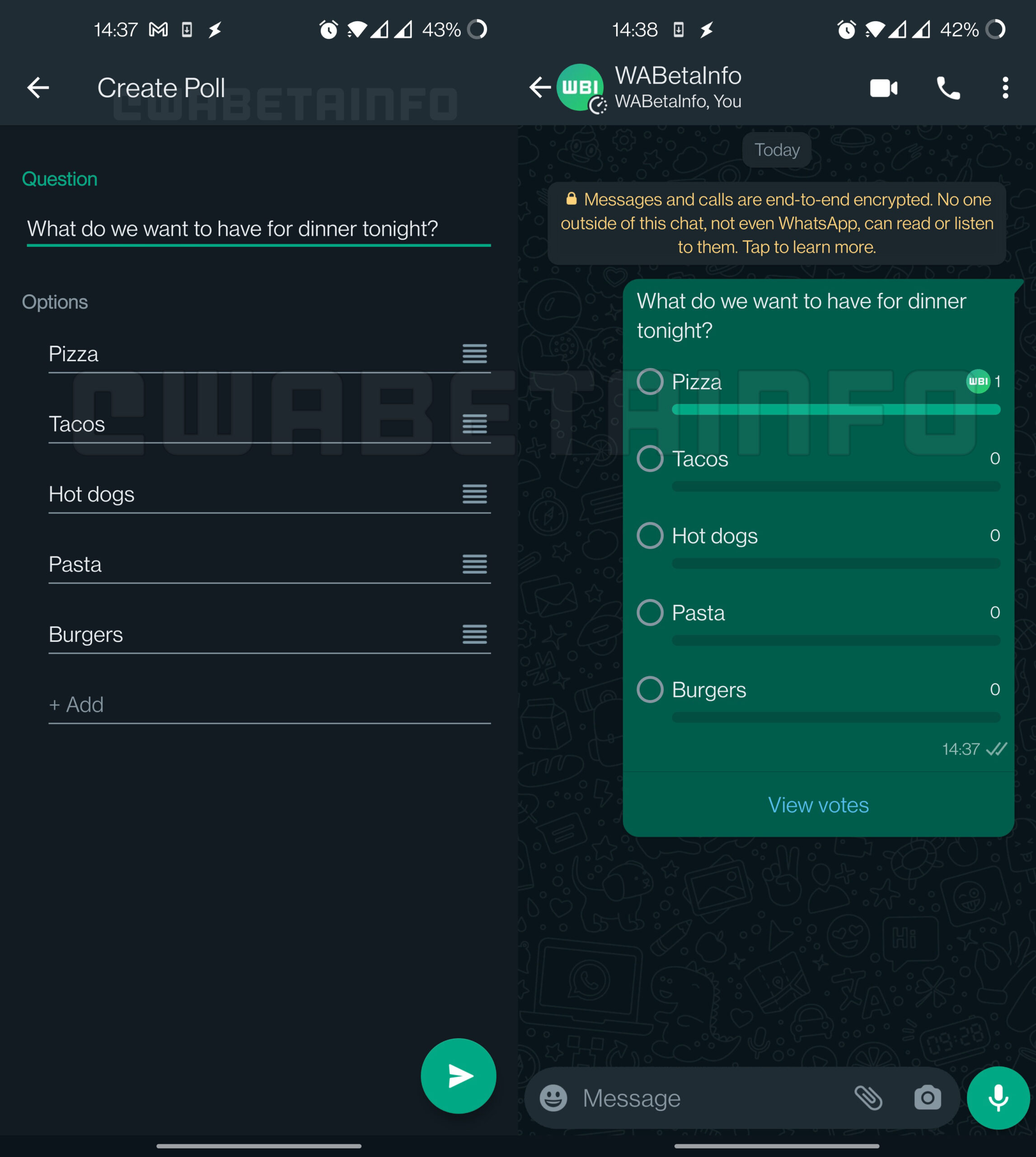
Task: Vote for Burgers in the poll
Action: (650, 690)
